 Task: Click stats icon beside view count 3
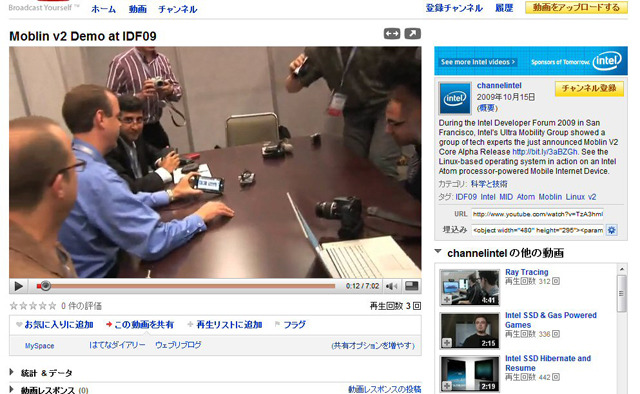[417, 306]
